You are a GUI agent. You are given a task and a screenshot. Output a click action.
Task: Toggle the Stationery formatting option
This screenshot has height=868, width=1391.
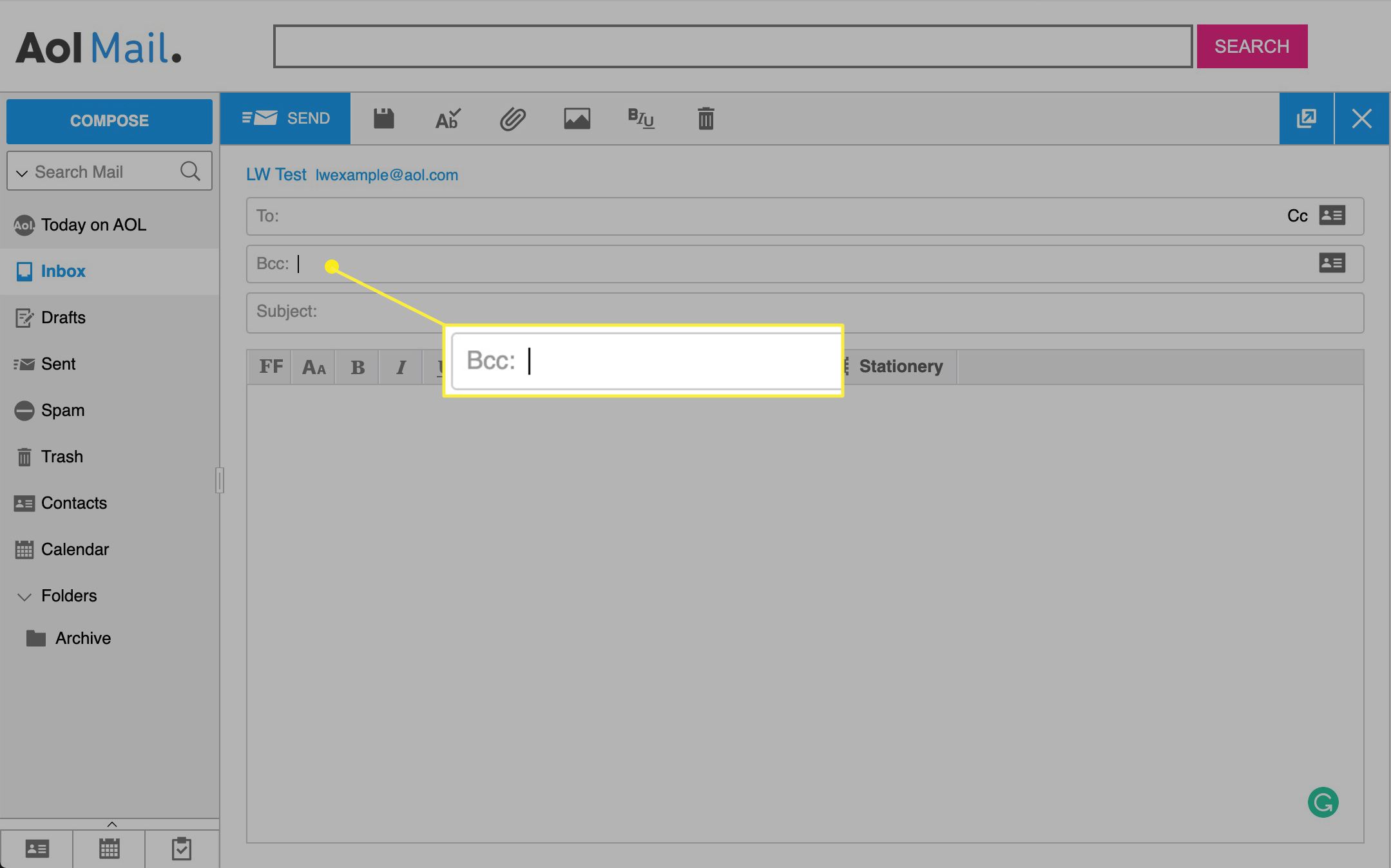point(900,366)
